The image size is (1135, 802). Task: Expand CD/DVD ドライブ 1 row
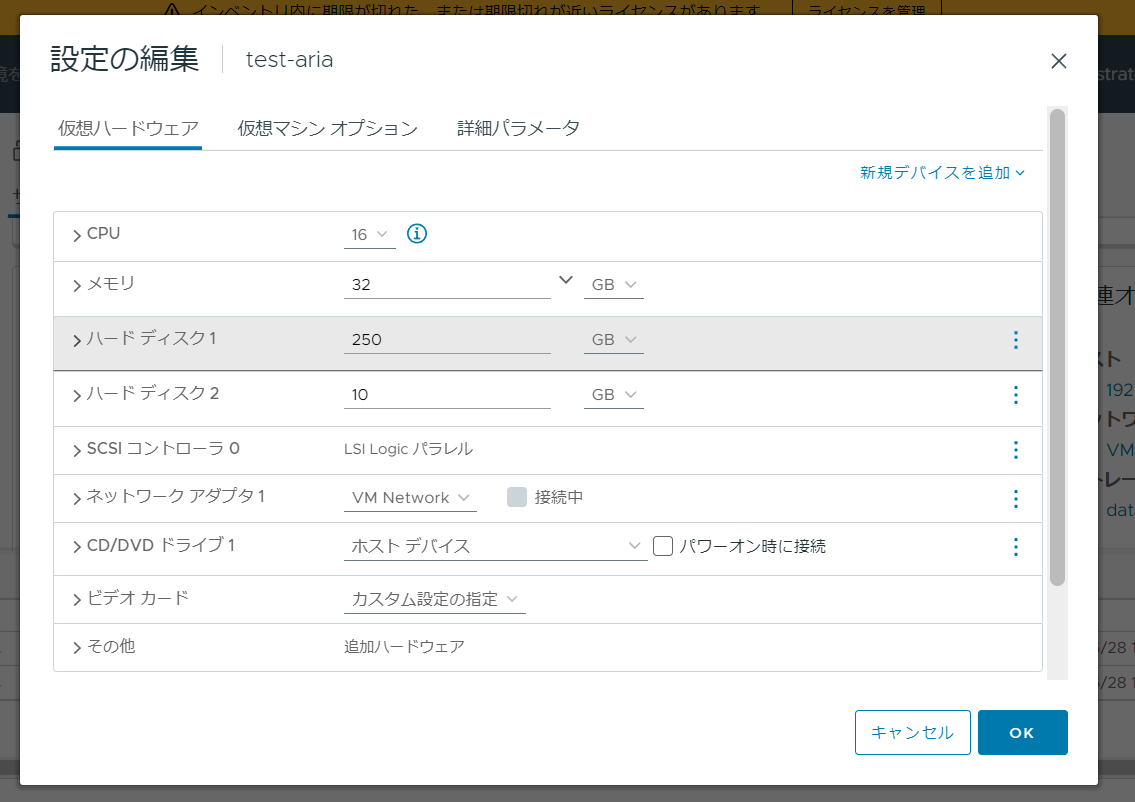click(77, 547)
